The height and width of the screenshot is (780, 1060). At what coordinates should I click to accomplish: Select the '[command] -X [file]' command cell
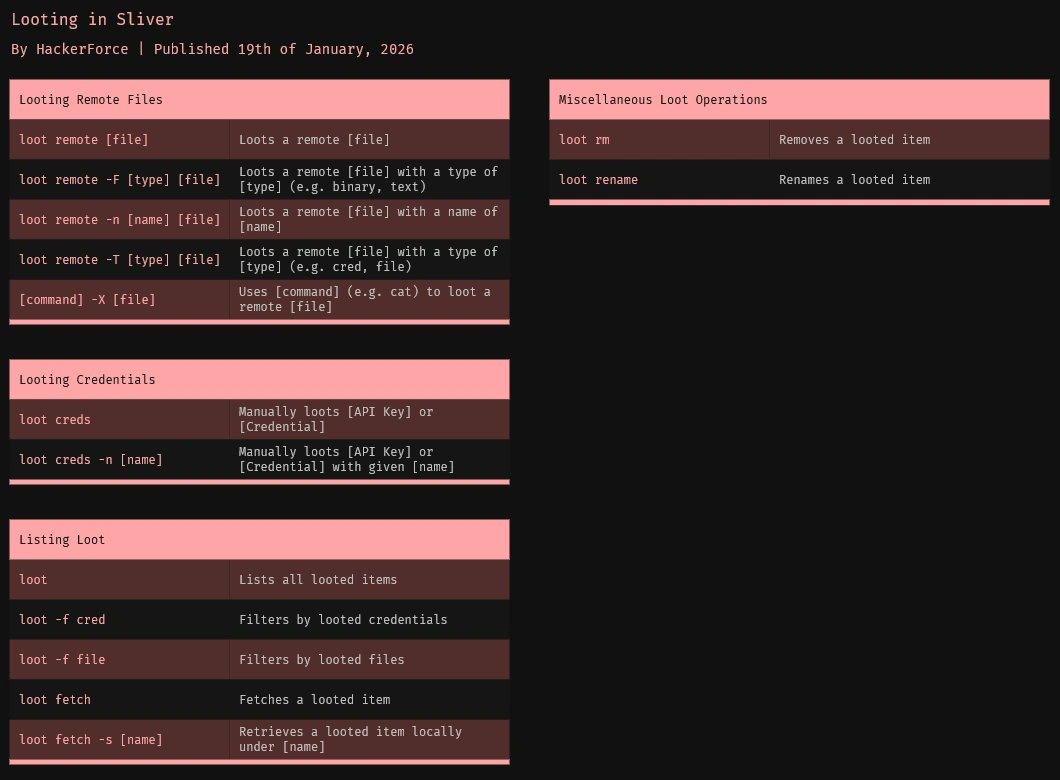[120, 299]
